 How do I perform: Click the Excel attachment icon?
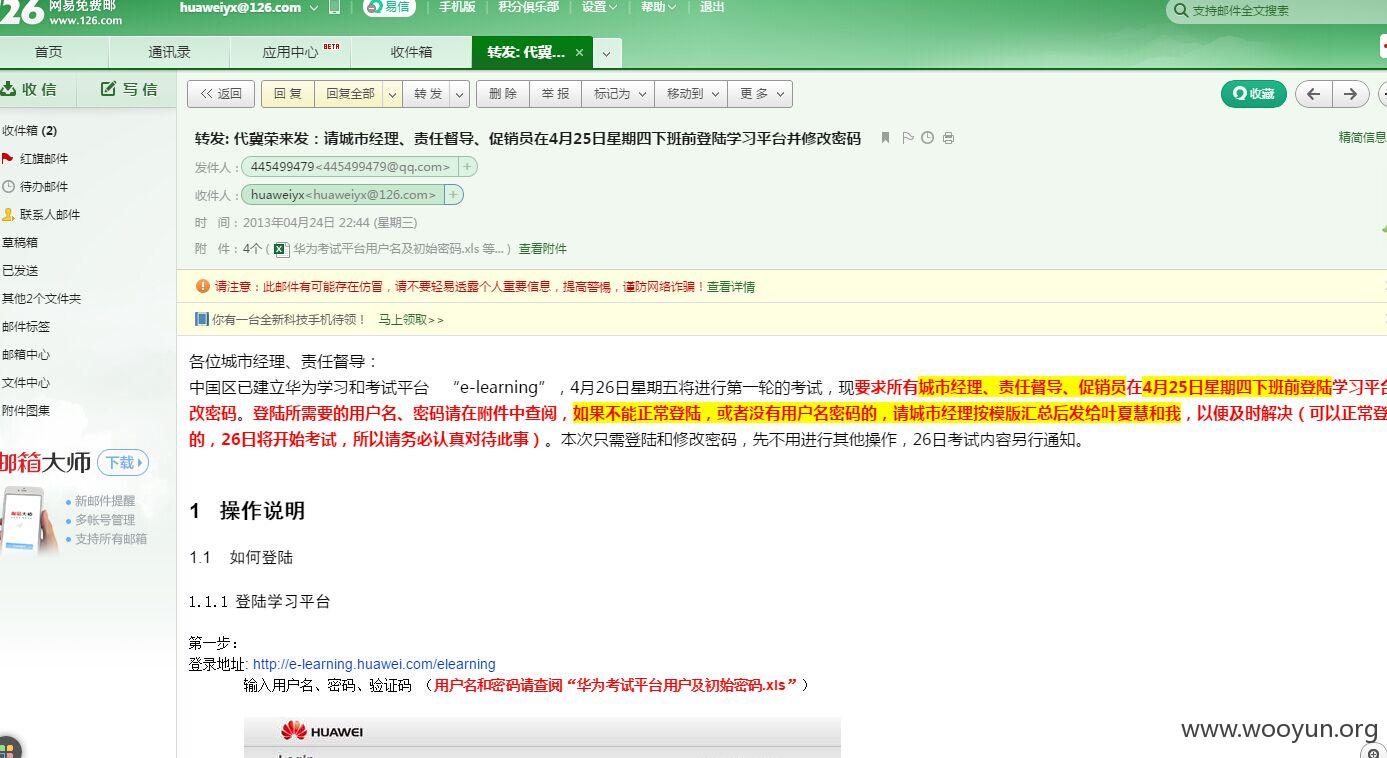[282, 249]
